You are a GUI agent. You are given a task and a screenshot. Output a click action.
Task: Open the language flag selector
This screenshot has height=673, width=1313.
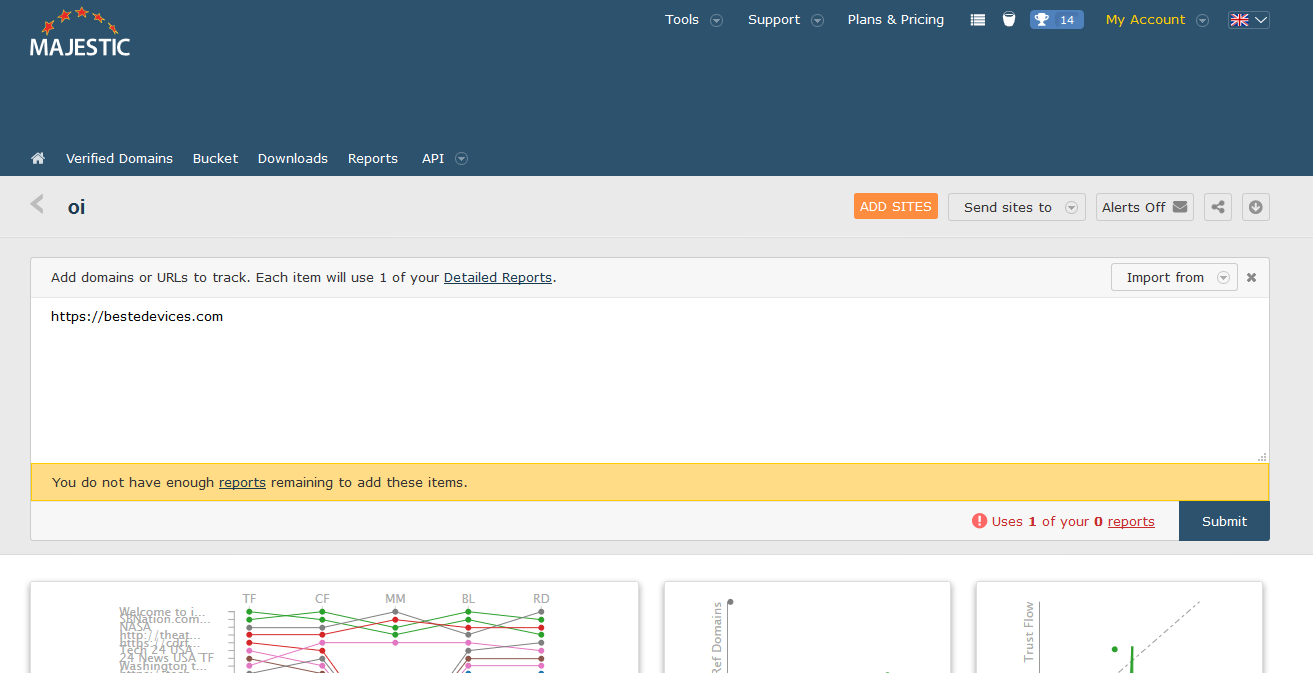(1249, 20)
